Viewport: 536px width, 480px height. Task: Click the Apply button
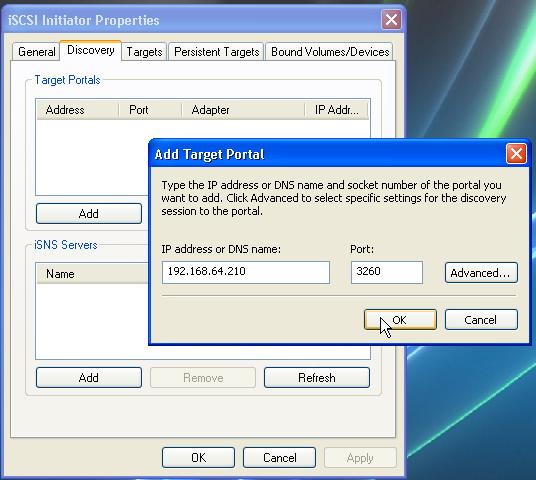tap(360, 457)
